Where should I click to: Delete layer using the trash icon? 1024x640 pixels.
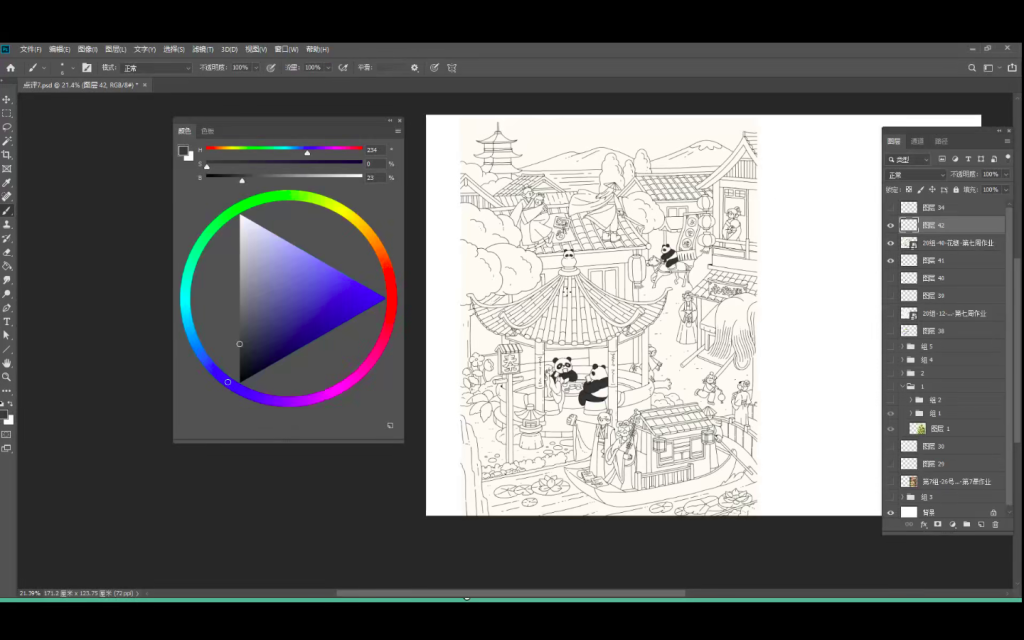click(995, 524)
